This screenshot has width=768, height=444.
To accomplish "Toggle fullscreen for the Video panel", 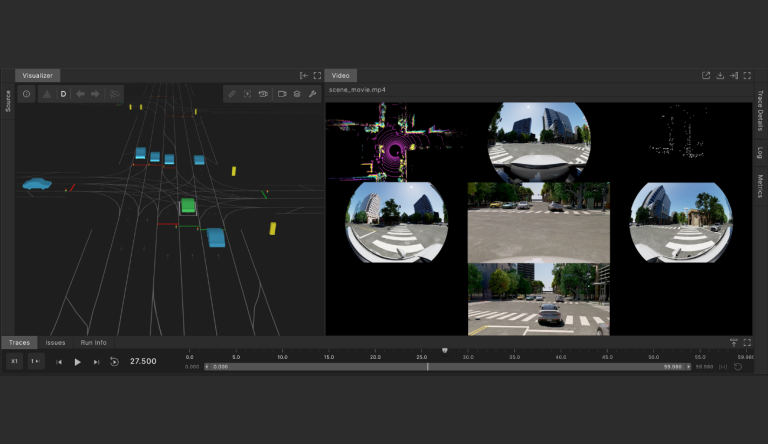I will (x=747, y=75).
